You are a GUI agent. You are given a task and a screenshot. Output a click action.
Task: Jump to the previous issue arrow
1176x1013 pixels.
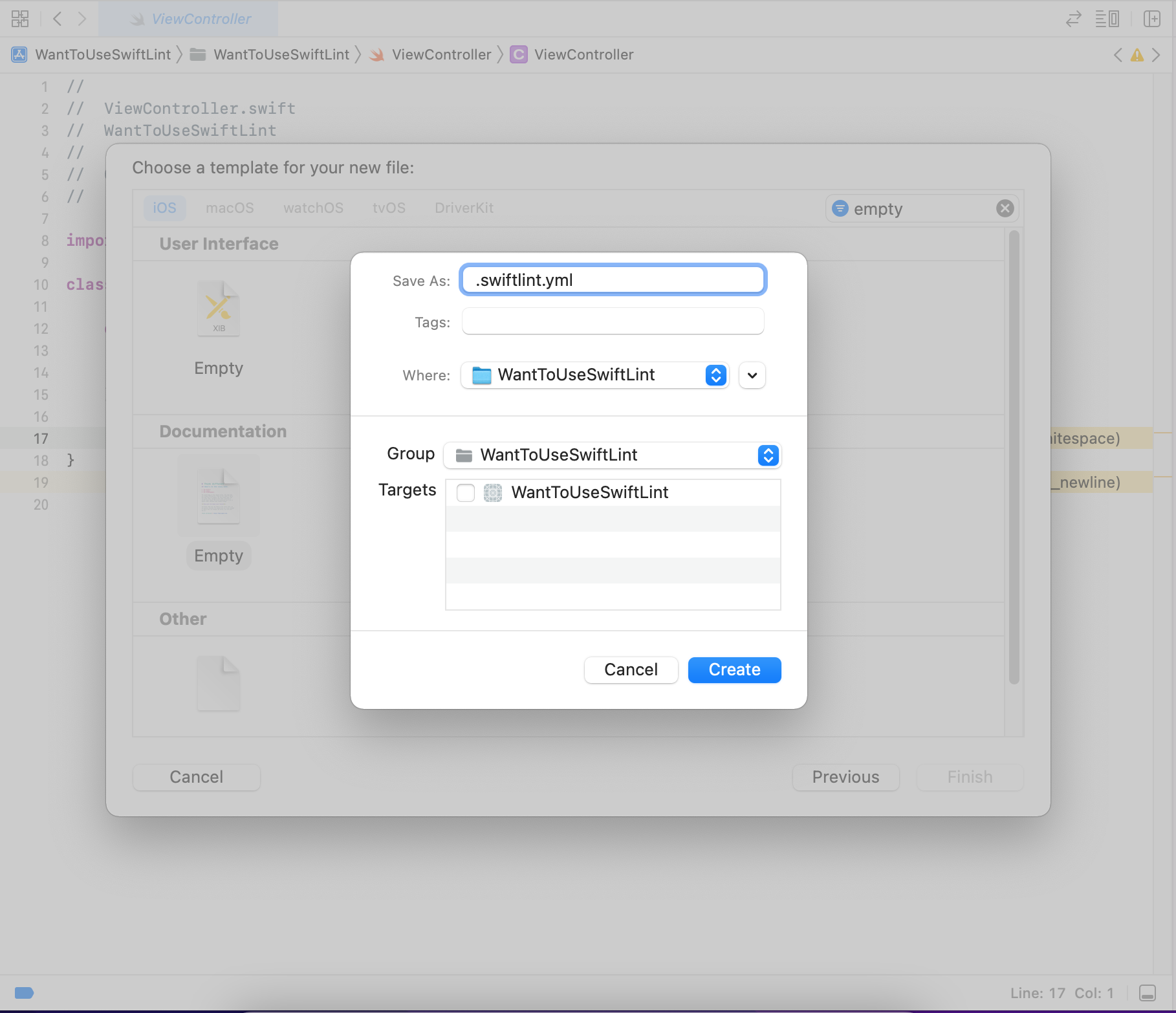1118,55
